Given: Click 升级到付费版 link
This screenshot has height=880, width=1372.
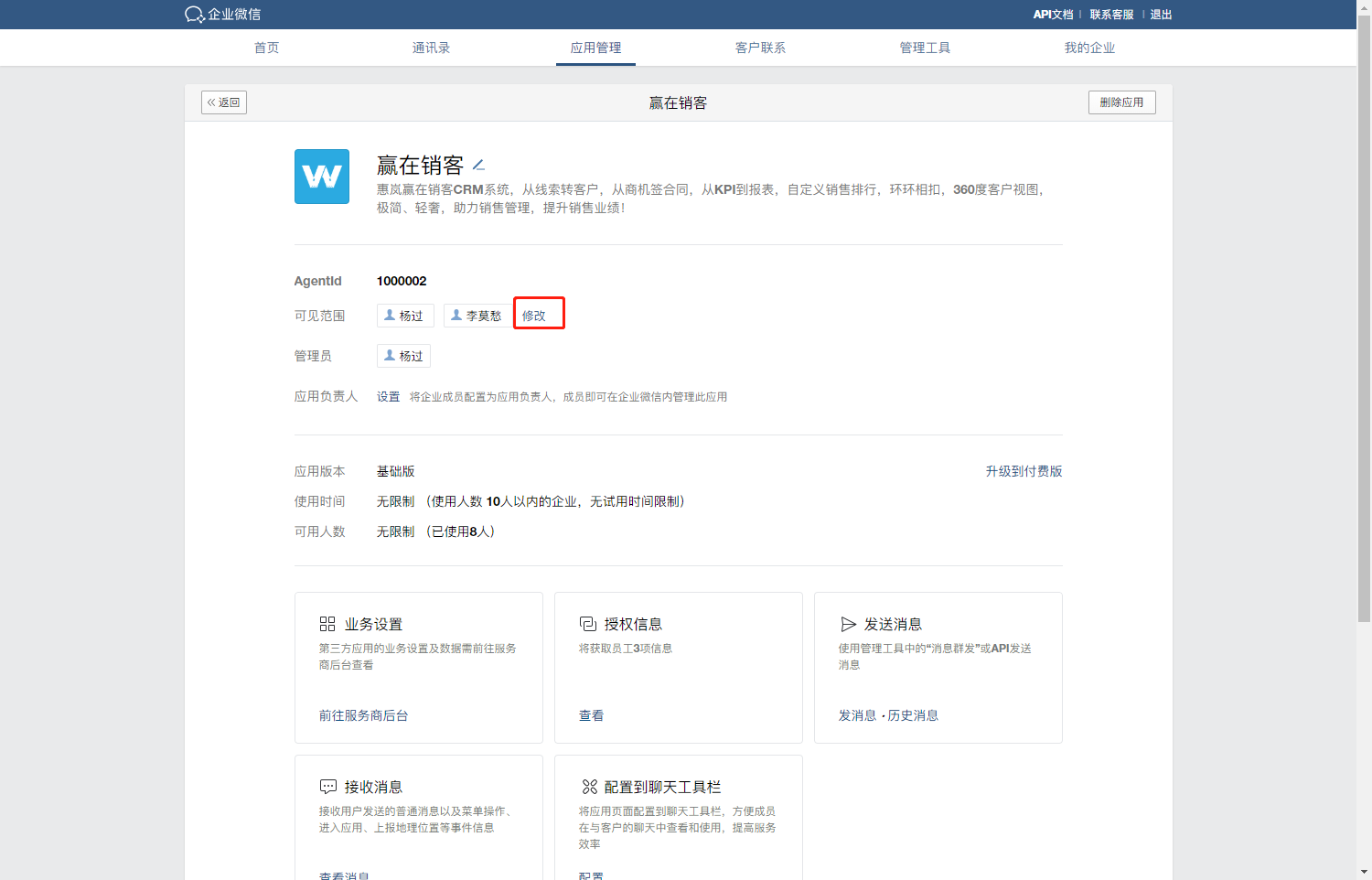Looking at the screenshot, I should pyautogui.click(x=1024, y=471).
